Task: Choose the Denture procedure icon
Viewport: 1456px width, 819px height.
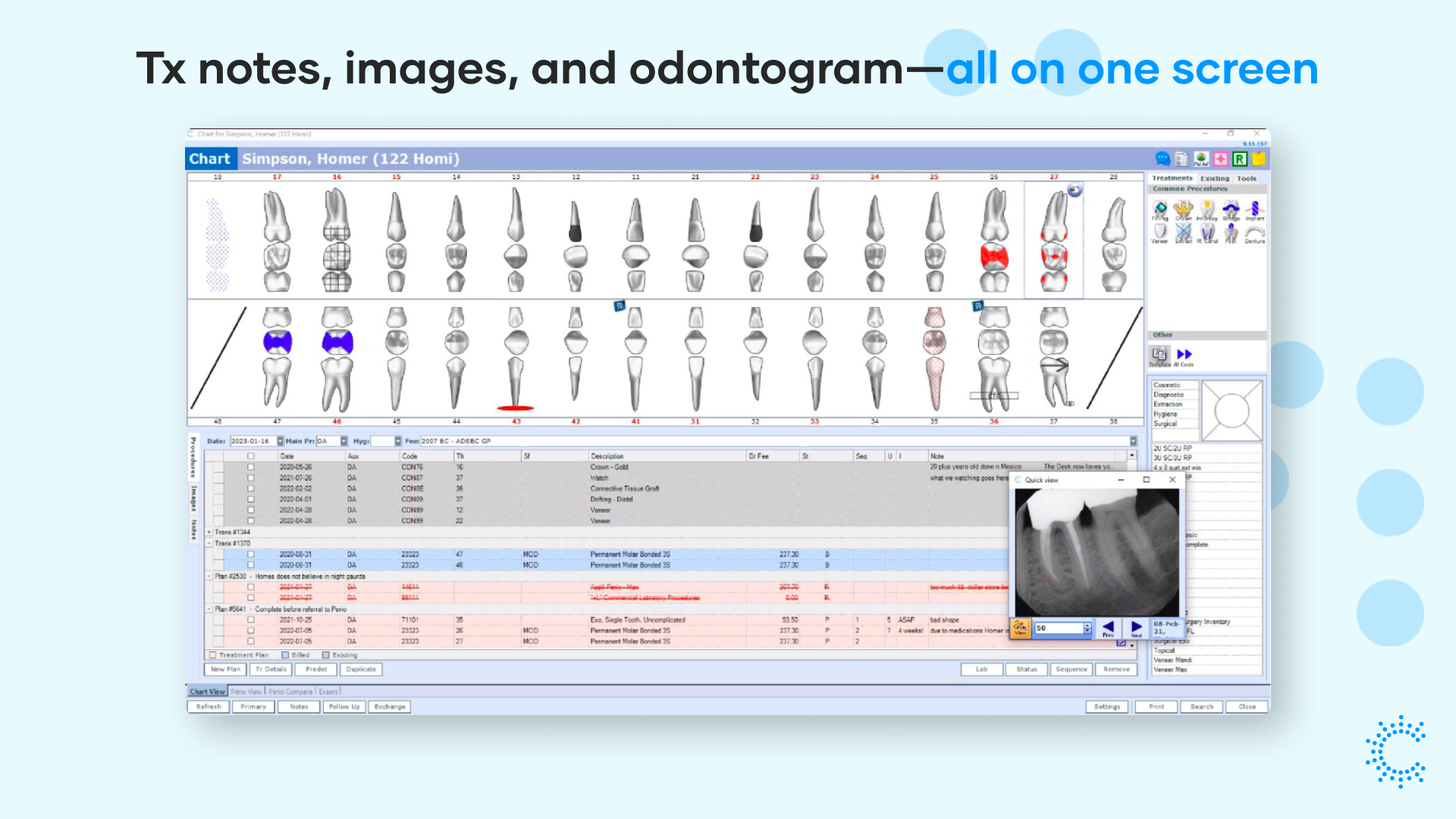Action: (1255, 231)
